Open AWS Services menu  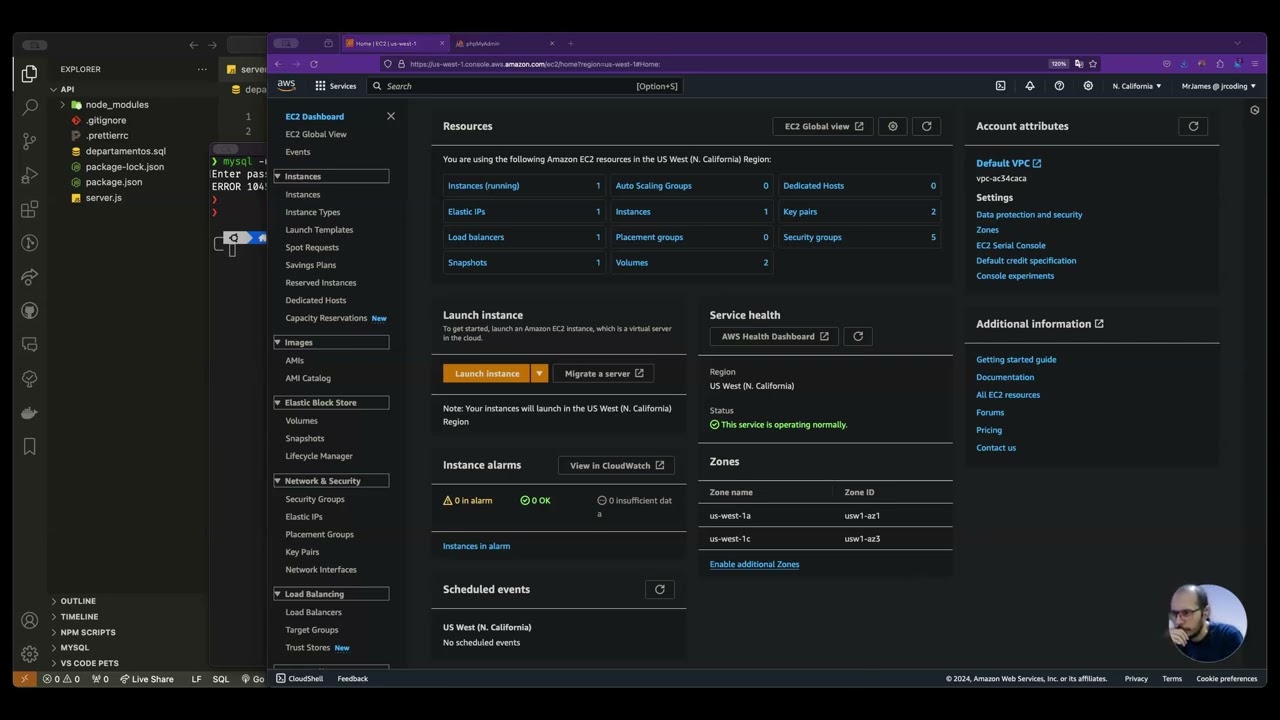pos(335,86)
